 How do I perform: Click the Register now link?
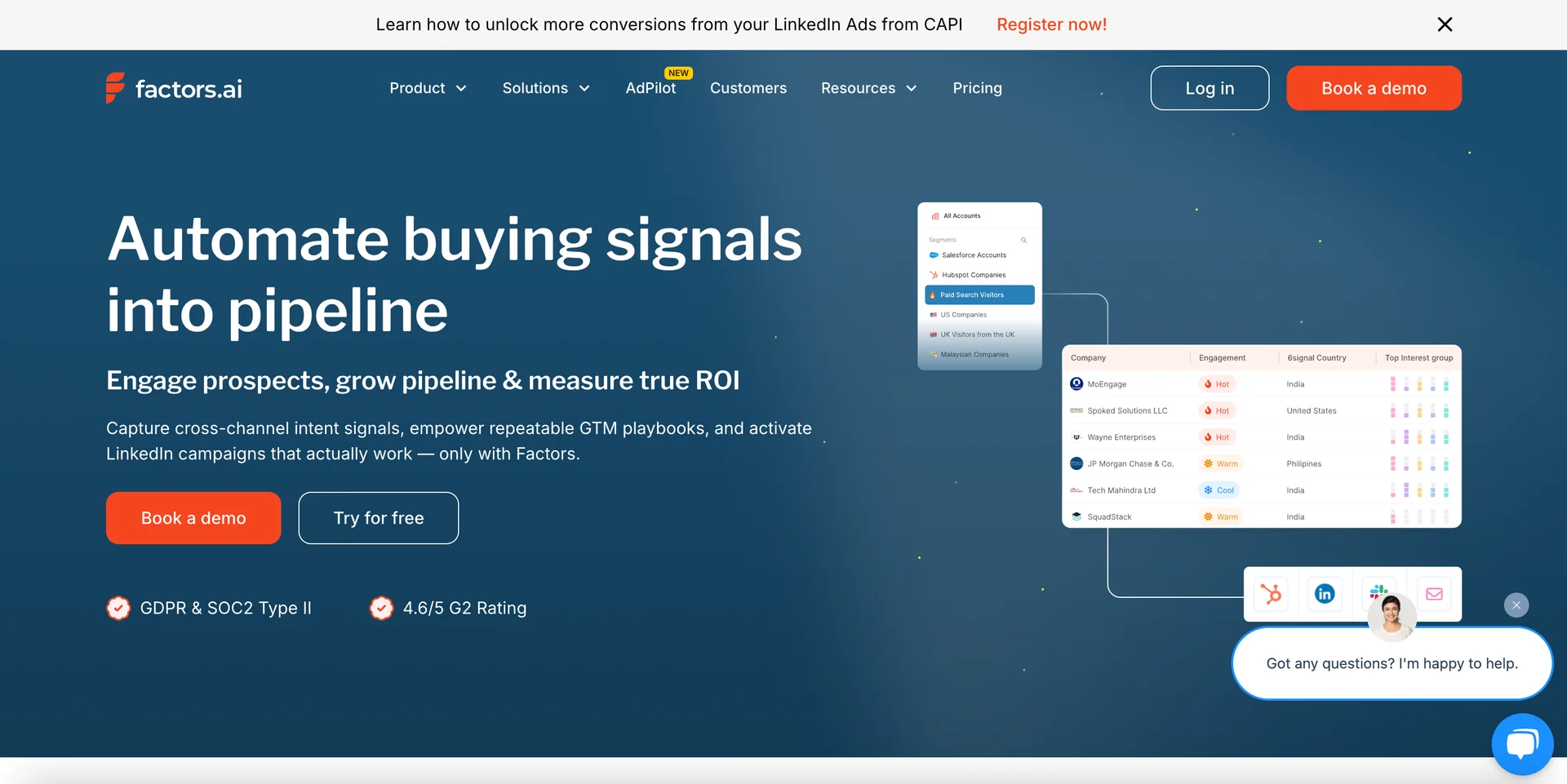[x=1051, y=24]
